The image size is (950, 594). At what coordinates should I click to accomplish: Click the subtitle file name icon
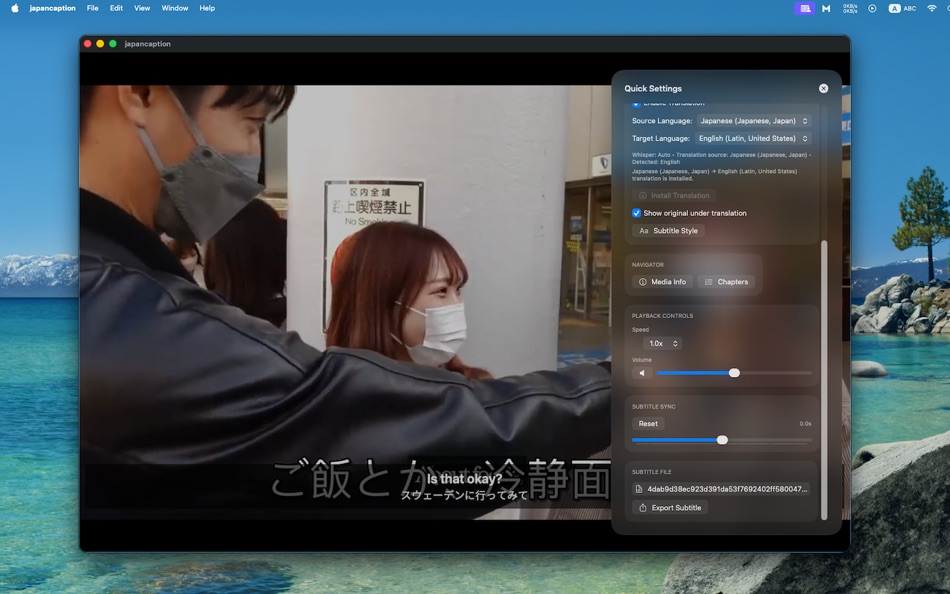[637, 489]
